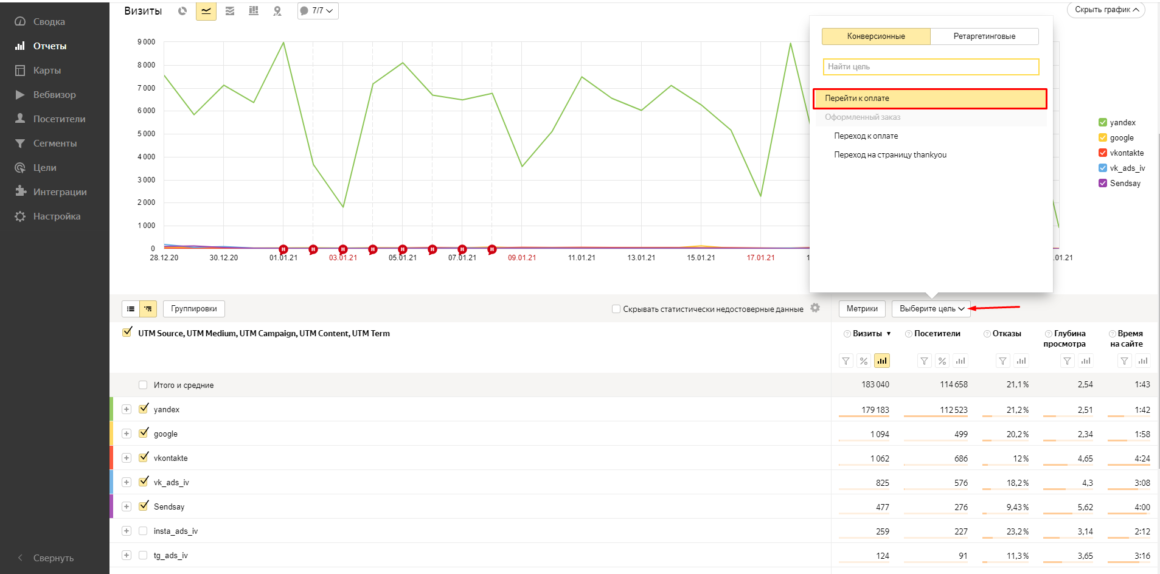Open Посетители in sidebar
Screen dimensions: 1160x574
click(59, 118)
